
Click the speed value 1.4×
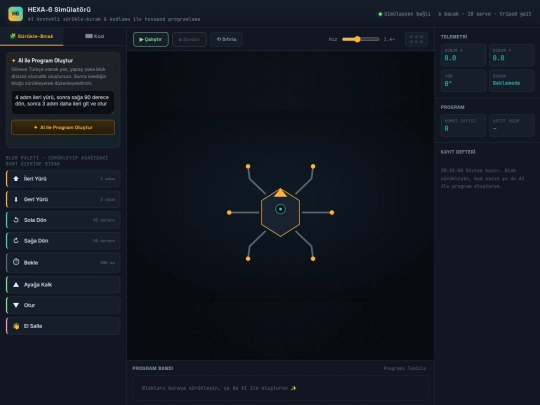tap(389, 39)
